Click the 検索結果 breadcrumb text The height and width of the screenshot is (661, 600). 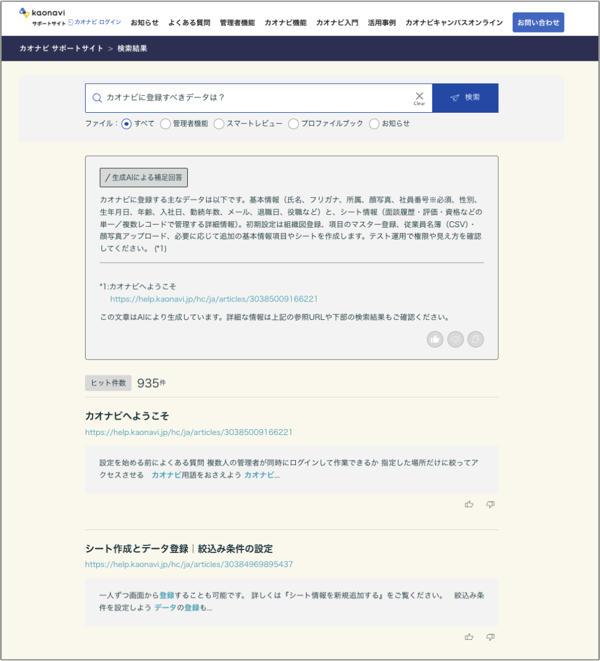(x=132, y=48)
